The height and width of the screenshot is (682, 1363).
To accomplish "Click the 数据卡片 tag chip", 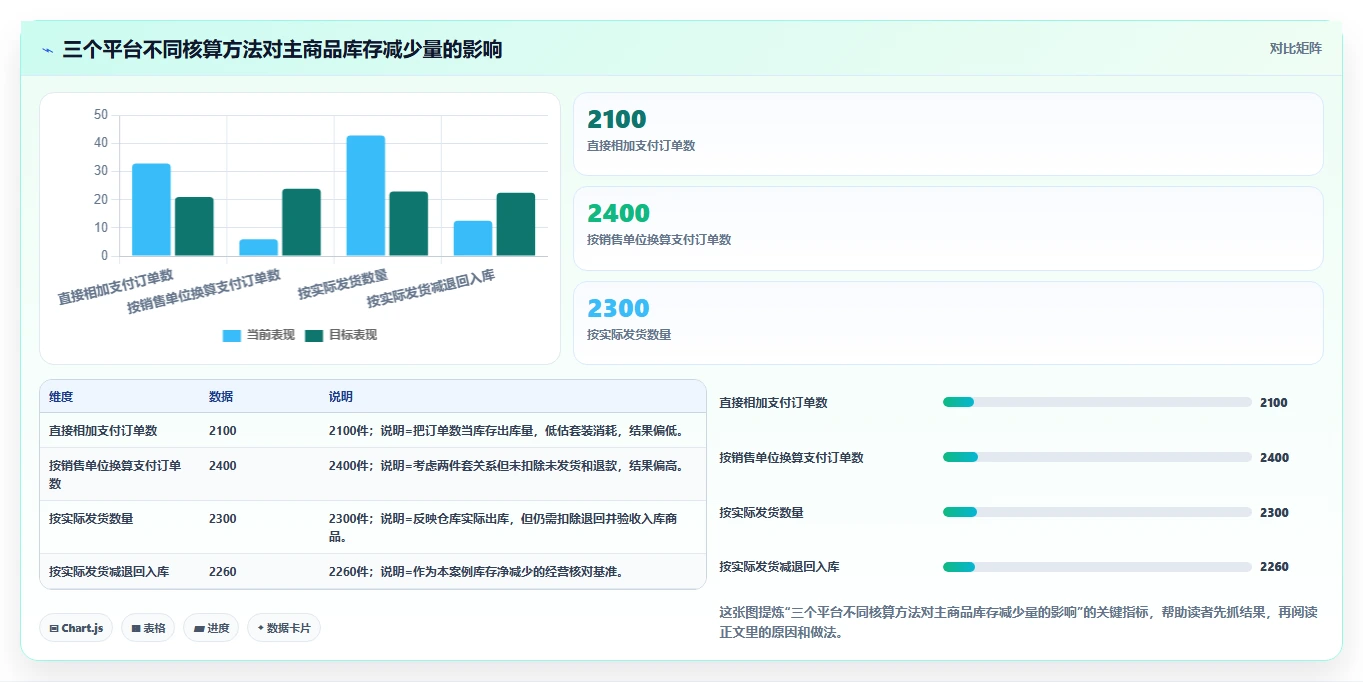I will click(284, 628).
